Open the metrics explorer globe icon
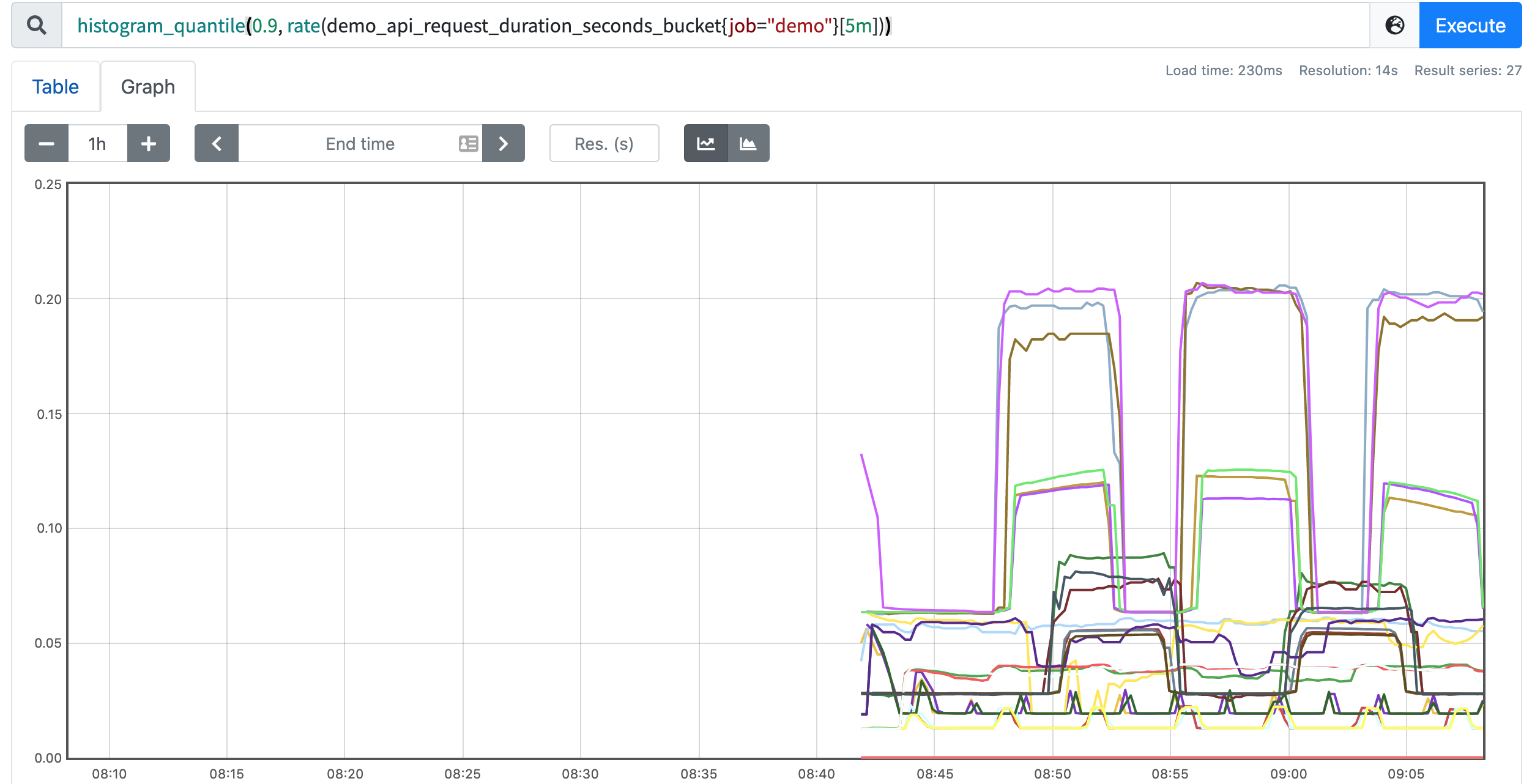The height and width of the screenshot is (784, 1532). pyautogui.click(x=1396, y=26)
